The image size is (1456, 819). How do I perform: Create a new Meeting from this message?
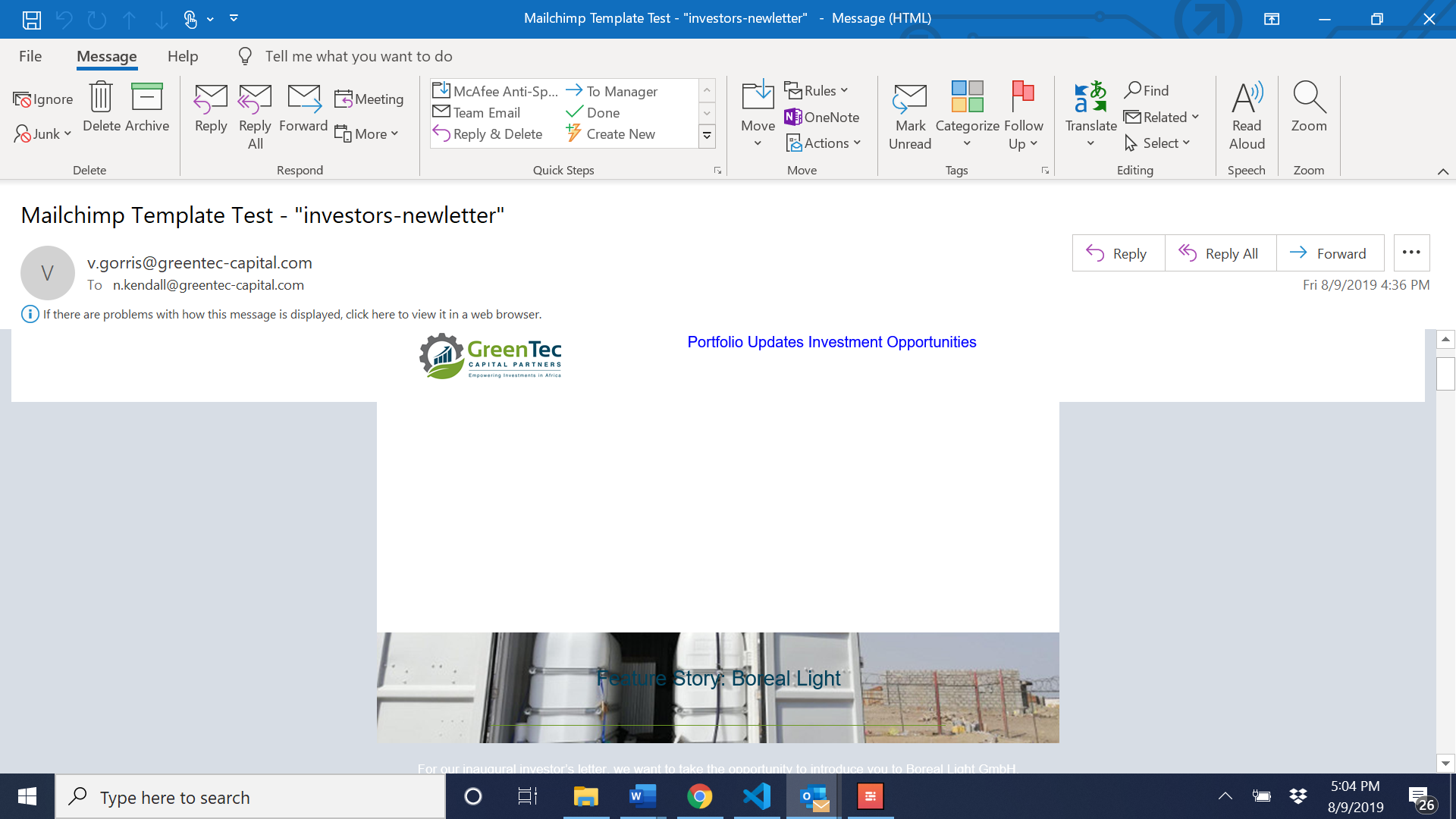pos(369,99)
